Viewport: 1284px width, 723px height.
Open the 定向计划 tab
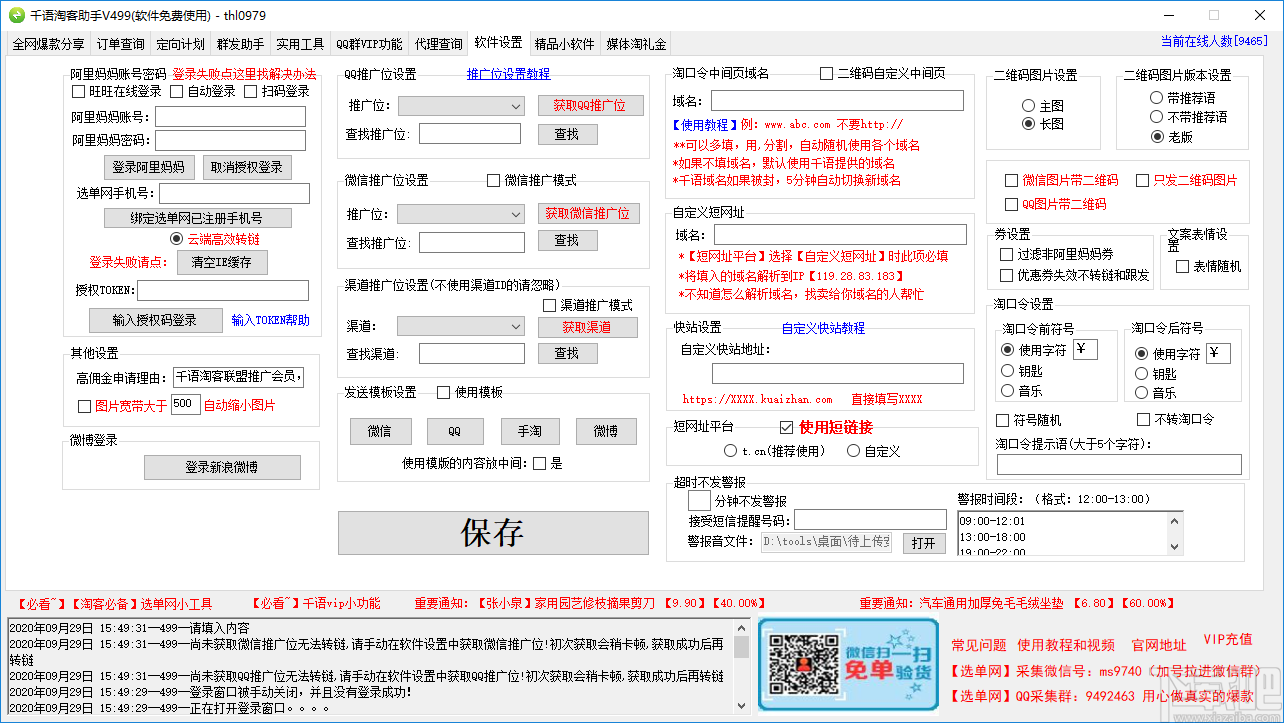click(180, 44)
